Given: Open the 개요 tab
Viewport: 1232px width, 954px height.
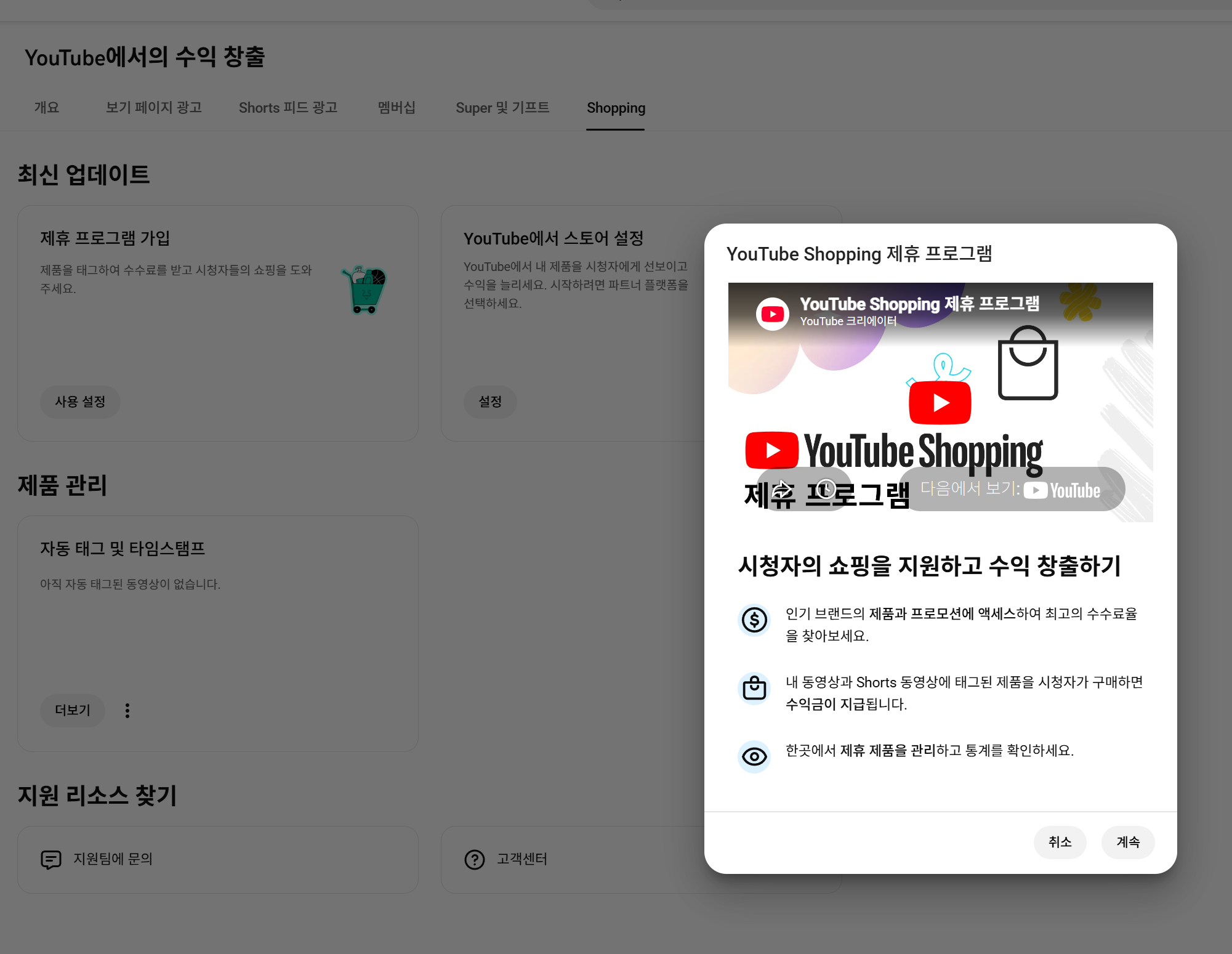Looking at the screenshot, I should click(x=47, y=108).
